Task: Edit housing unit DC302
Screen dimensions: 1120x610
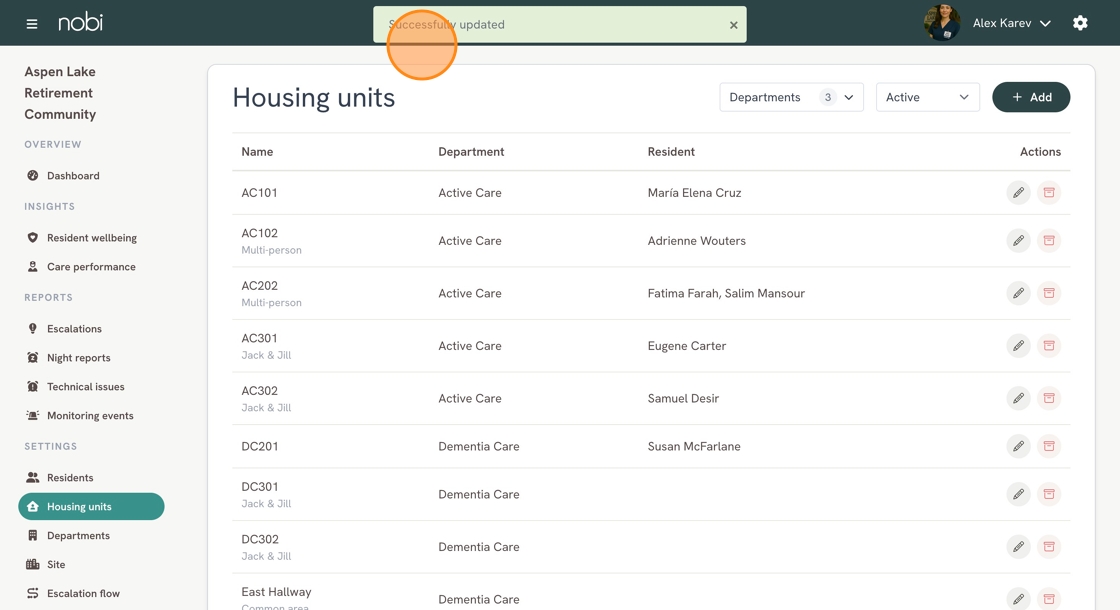Action: (1018, 547)
